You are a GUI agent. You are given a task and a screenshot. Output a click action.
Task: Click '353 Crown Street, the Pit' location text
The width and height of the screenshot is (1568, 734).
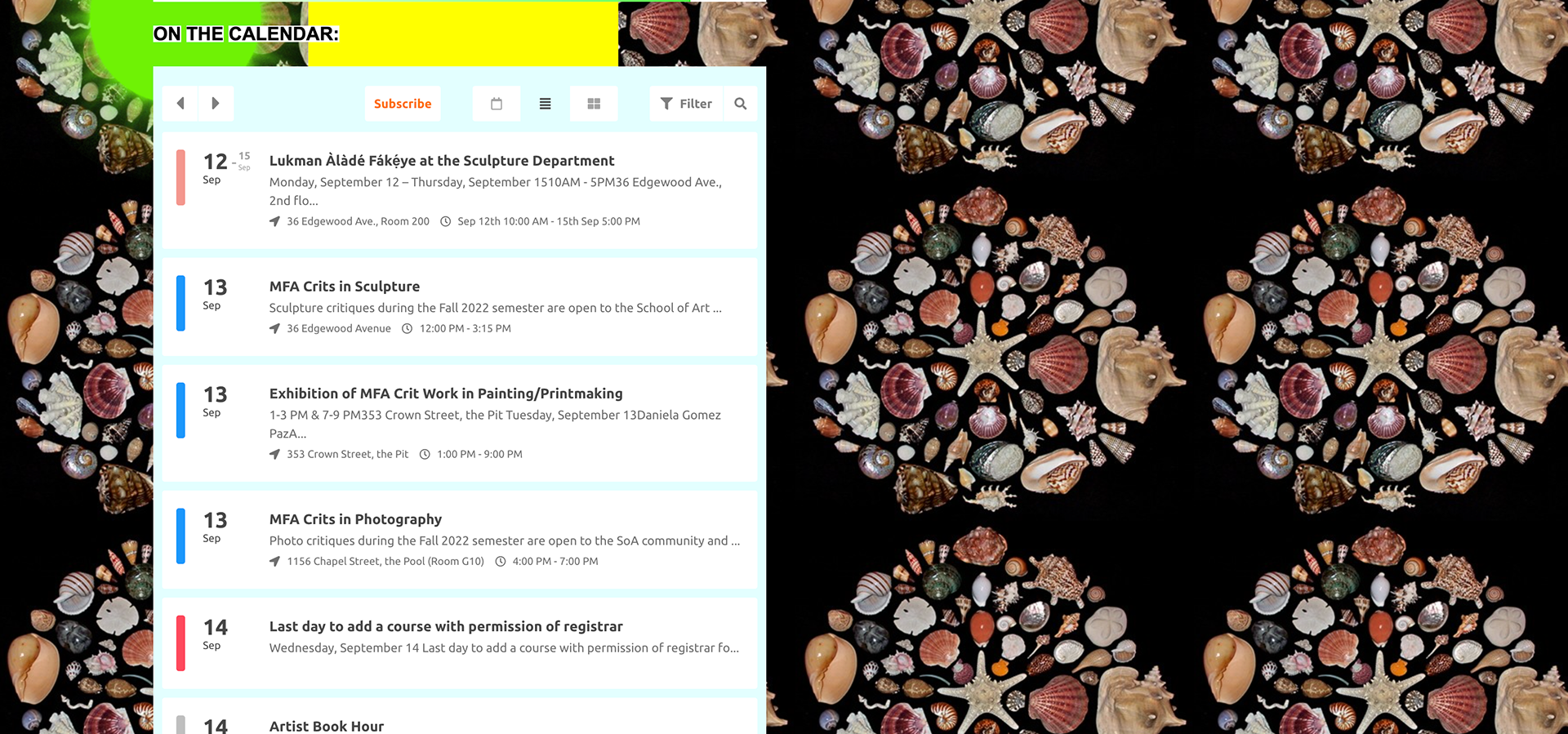pyautogui.click(x=348, y=454)
